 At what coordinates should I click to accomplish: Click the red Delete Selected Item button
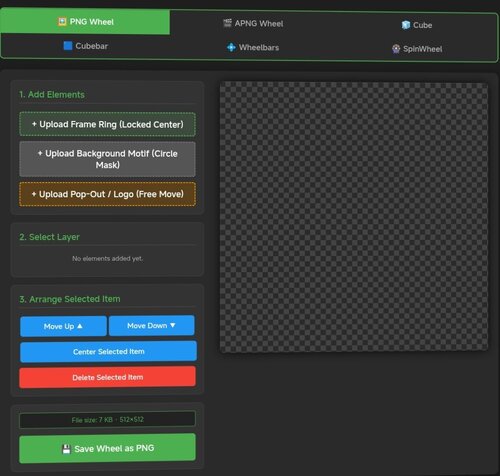coord(107,377)
